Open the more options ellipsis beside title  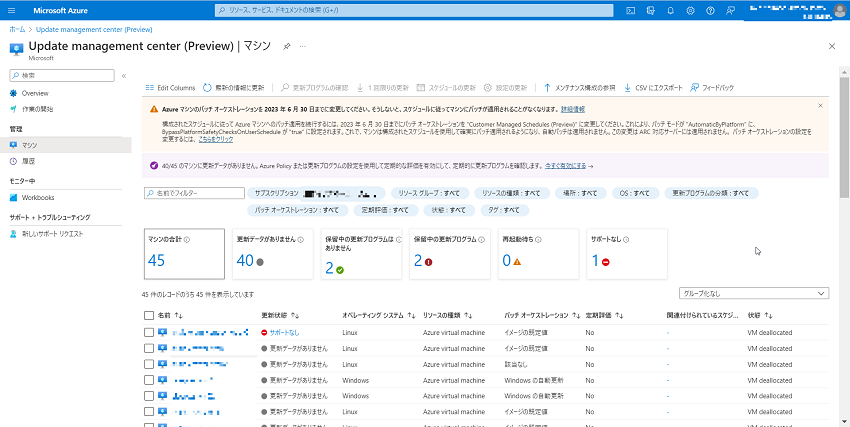(x=302, y=47)
